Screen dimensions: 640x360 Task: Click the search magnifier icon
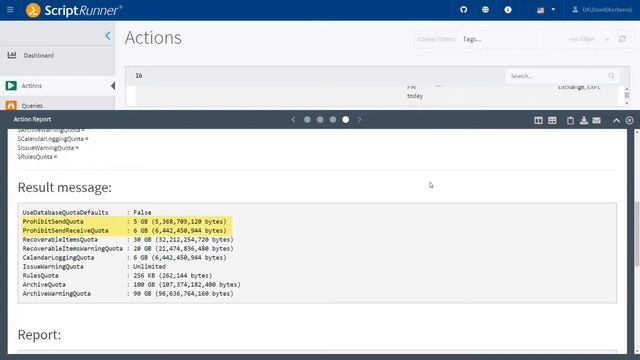pos(611,76)
